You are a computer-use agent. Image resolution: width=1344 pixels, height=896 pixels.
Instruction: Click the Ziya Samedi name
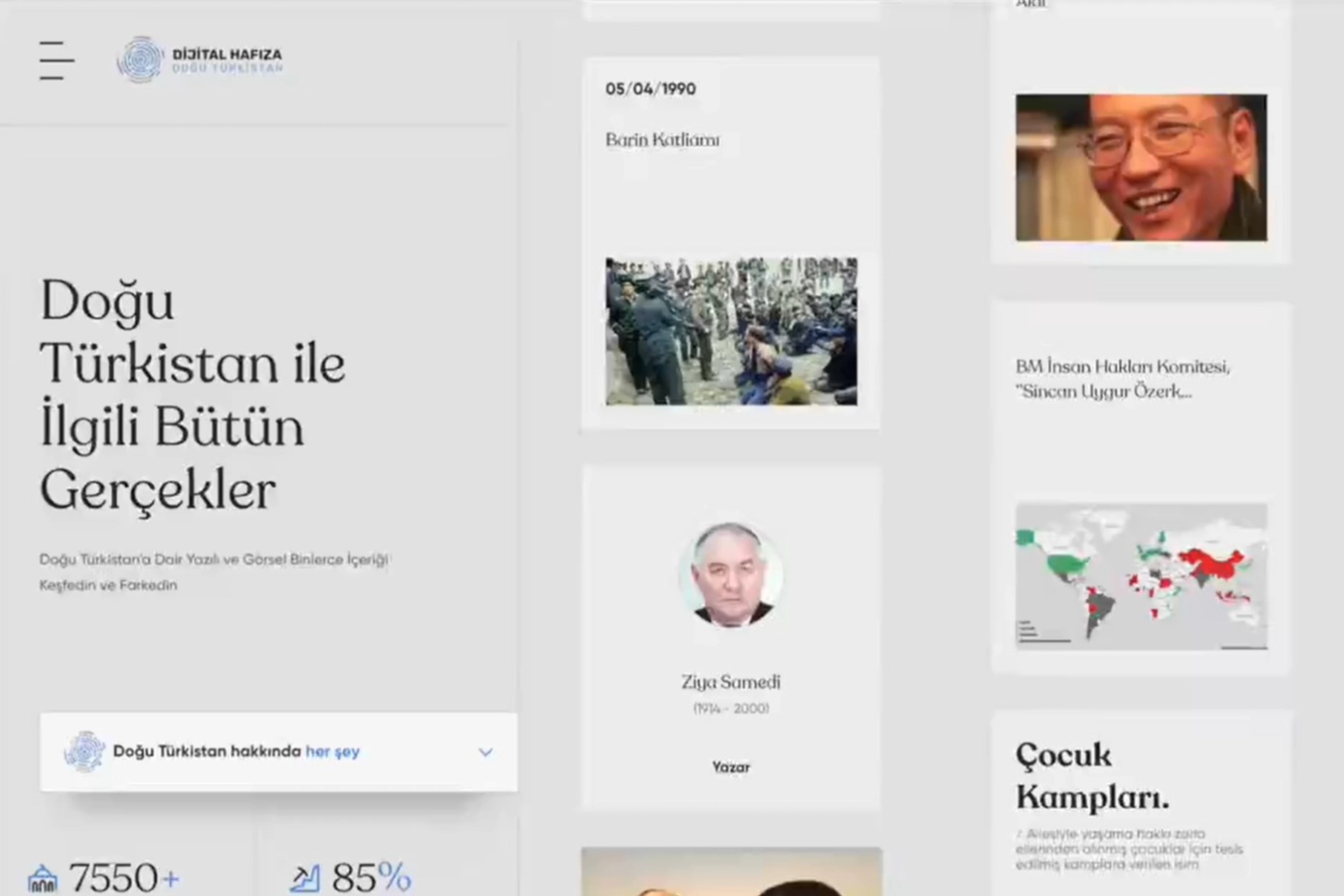coord(731,682)
